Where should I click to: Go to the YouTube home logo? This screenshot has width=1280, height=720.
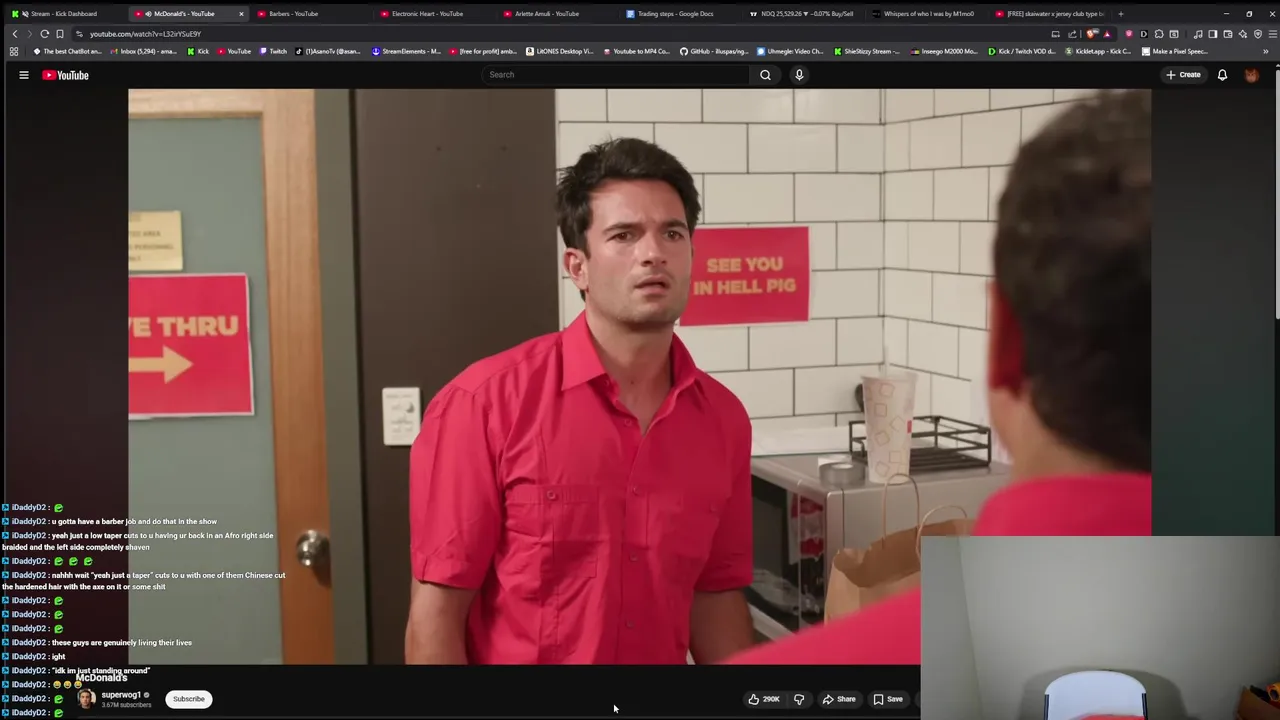(x=65, y=75)
